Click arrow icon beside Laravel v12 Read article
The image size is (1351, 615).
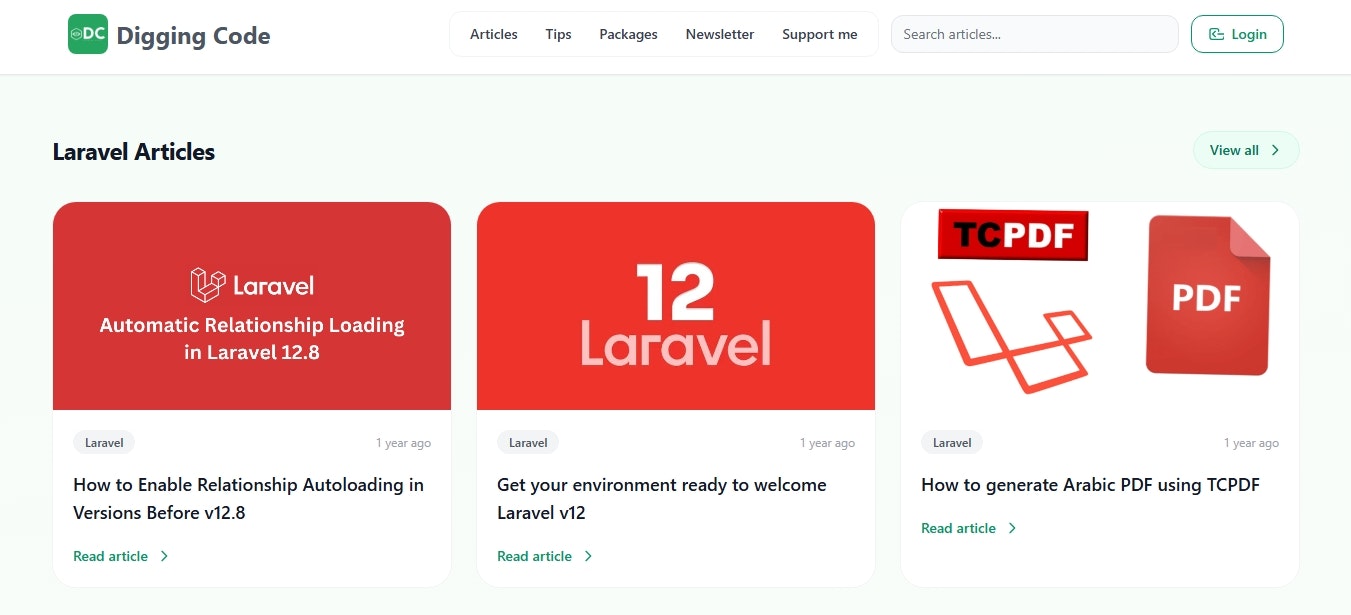point(588,556)
